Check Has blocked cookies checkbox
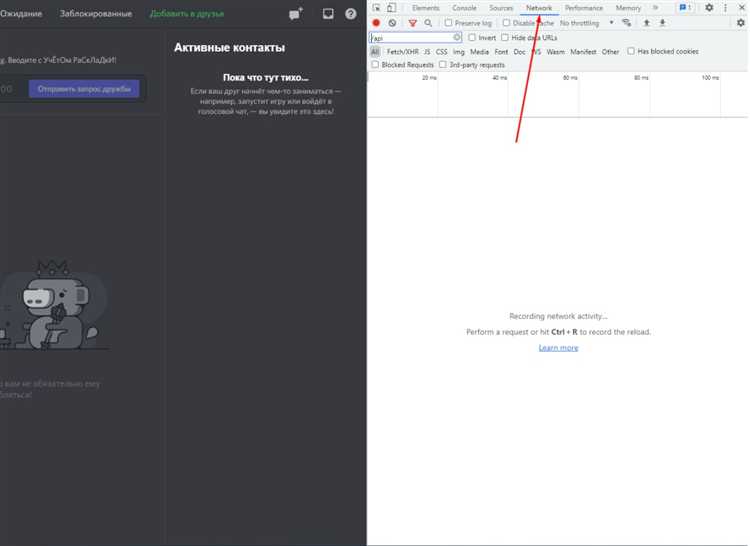Screen dimensions: 750x546 (x=631, y=51)
